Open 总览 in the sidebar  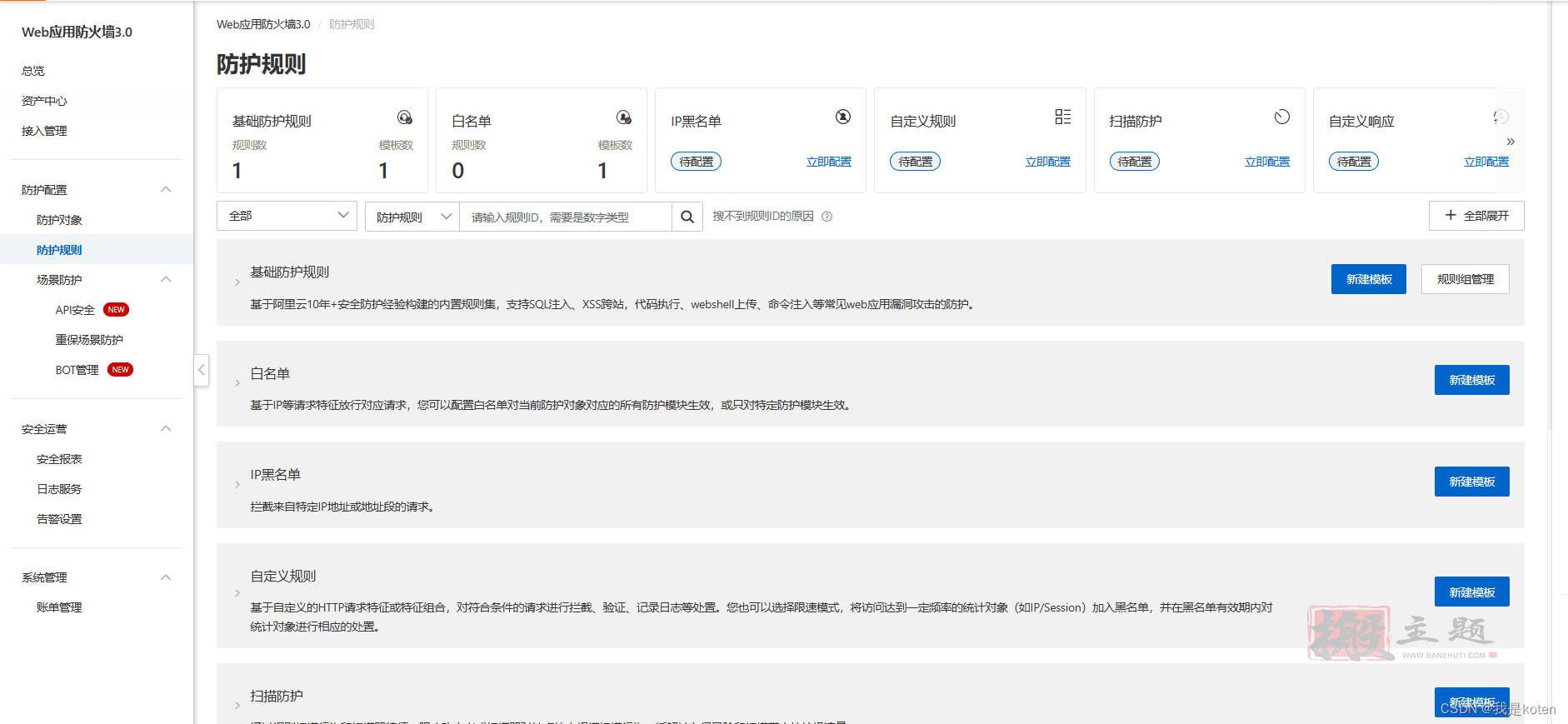coord(33,71)
